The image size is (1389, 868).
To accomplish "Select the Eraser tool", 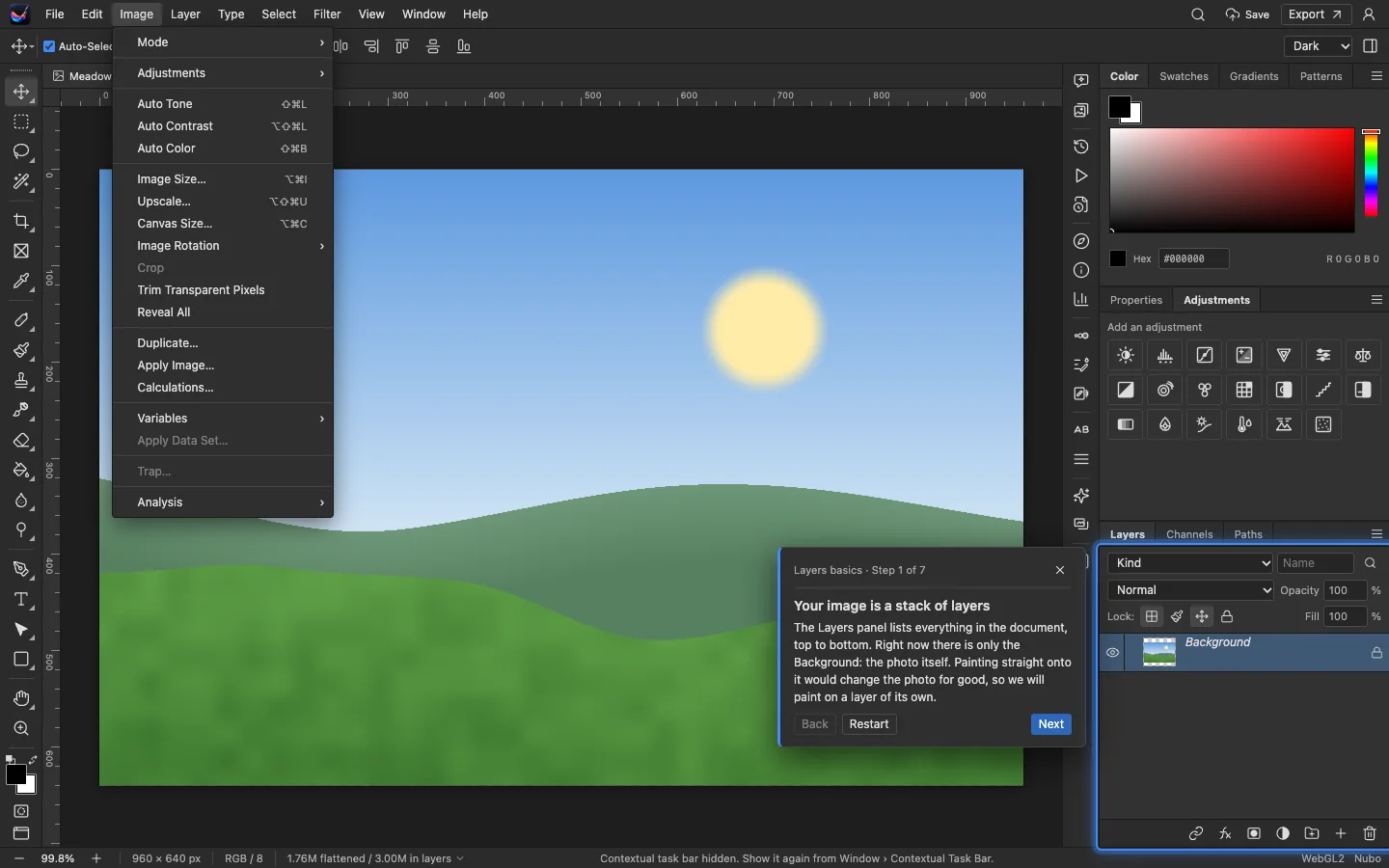I will tap(20, 440).
